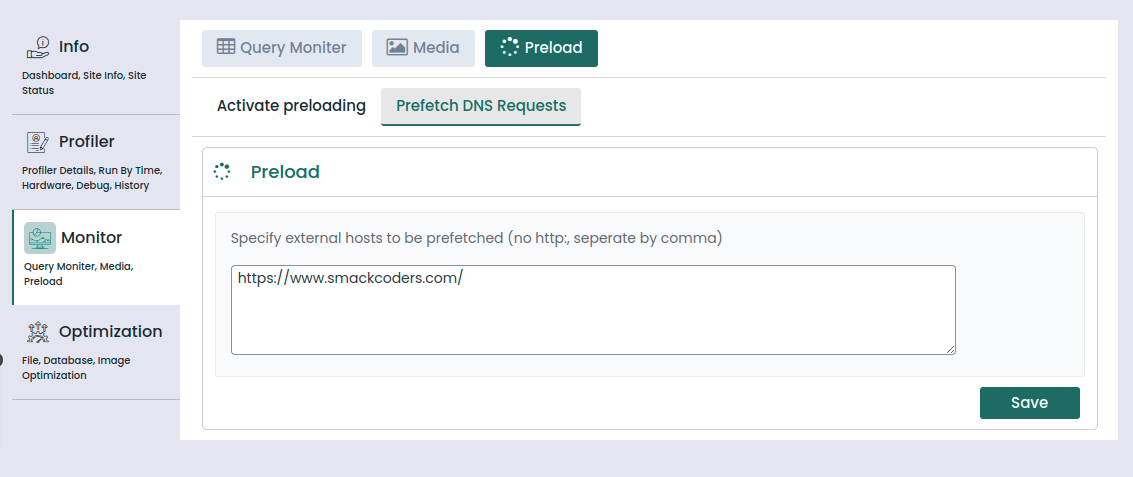Click the spinner icon in Preload panel header
Viewport: 1133px width, 477px height.
click(222, 172)
